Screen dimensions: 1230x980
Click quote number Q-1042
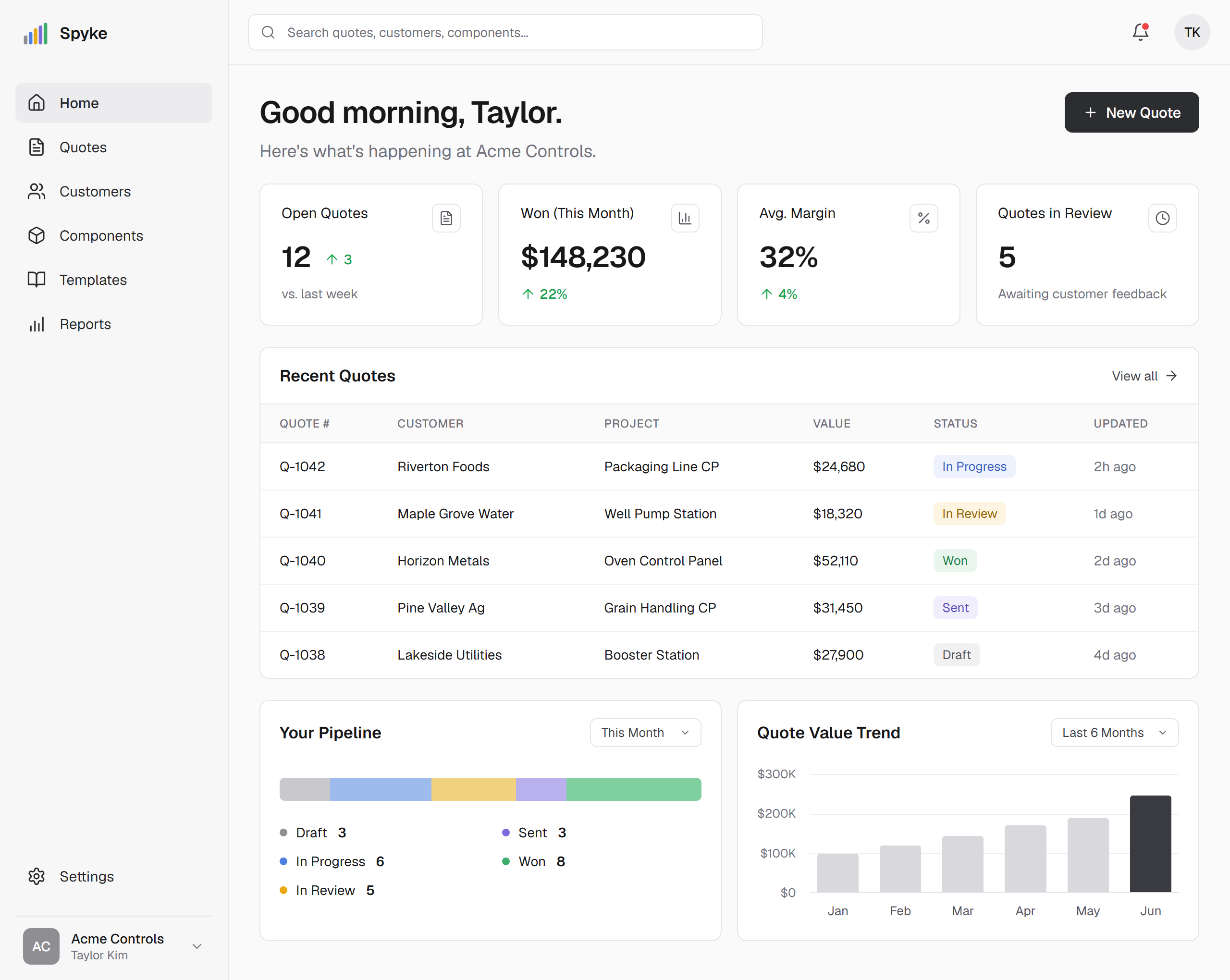pos(302,466)
